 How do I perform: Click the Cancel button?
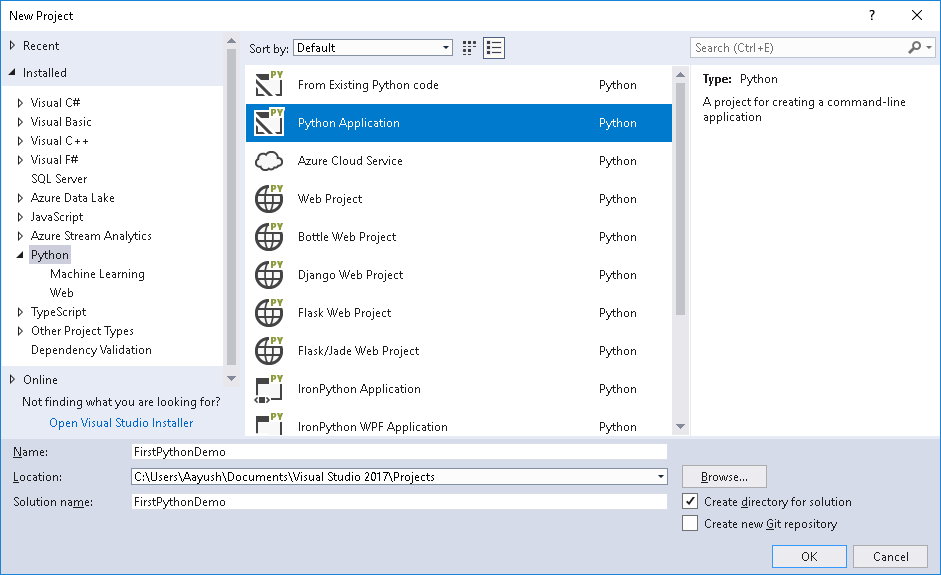coord(891,556)
